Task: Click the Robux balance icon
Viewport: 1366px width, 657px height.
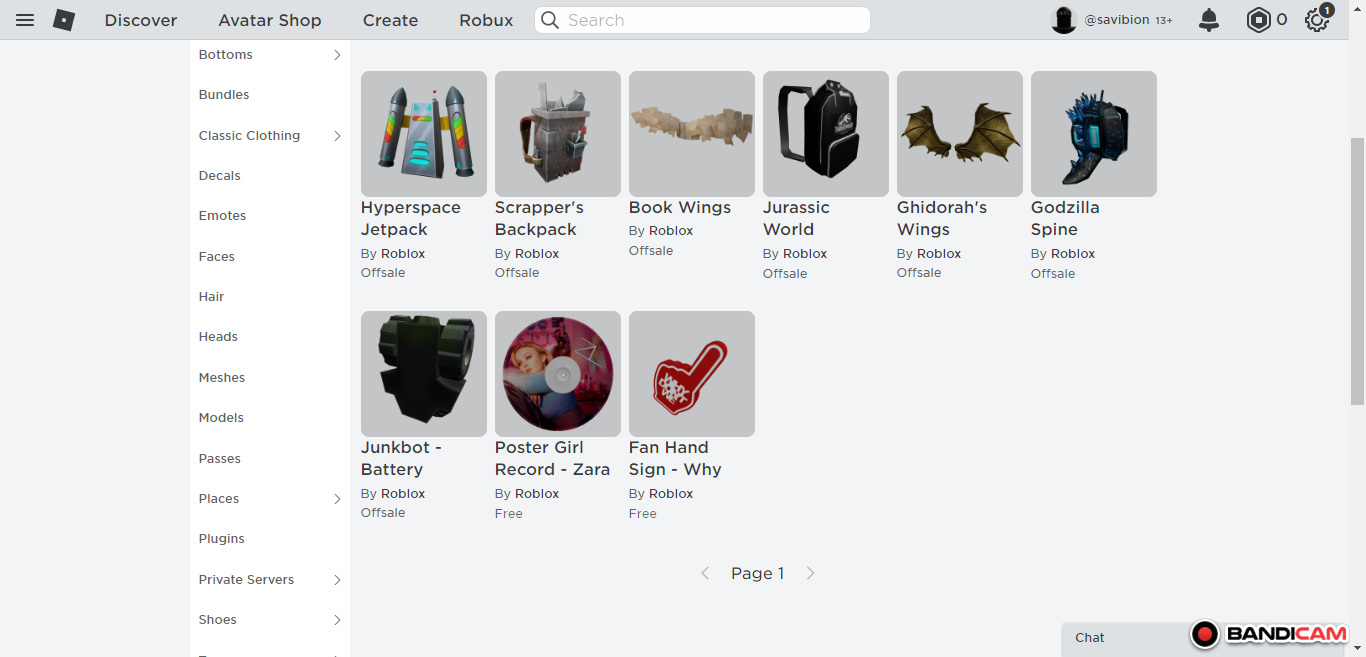Action: pyautogui.click(x=1258, y=20)
